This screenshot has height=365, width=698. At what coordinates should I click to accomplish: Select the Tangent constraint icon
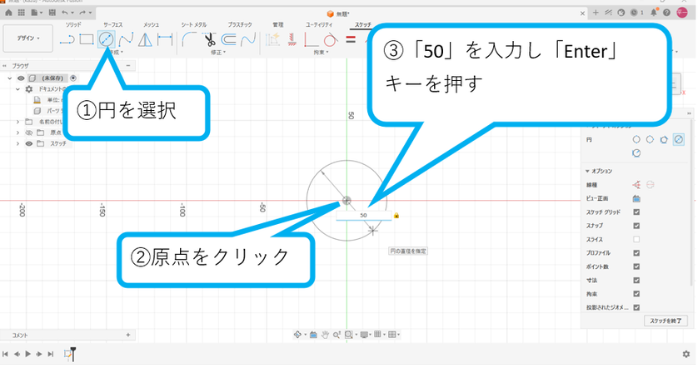[330, 40]
